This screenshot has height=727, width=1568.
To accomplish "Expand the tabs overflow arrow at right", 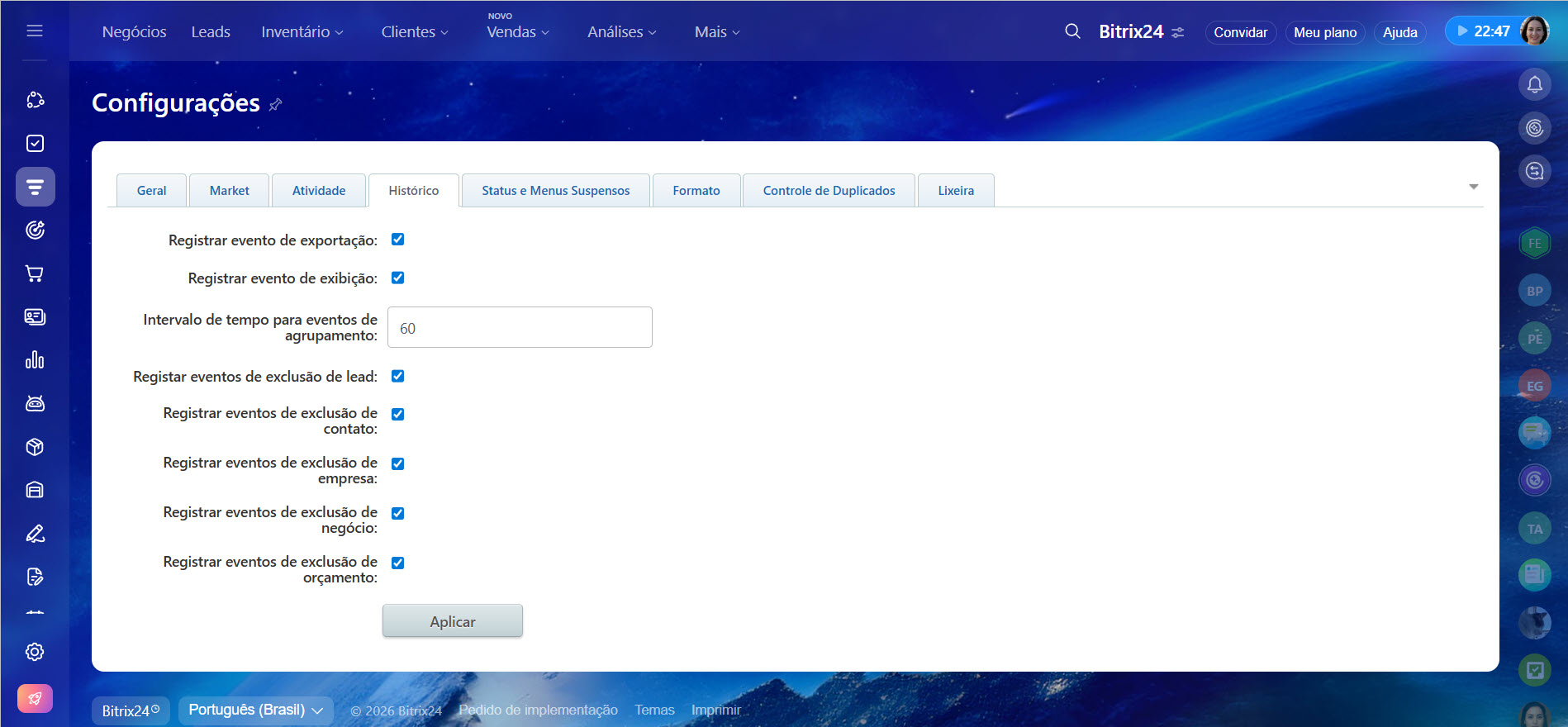I will [x=1473, y=187].
